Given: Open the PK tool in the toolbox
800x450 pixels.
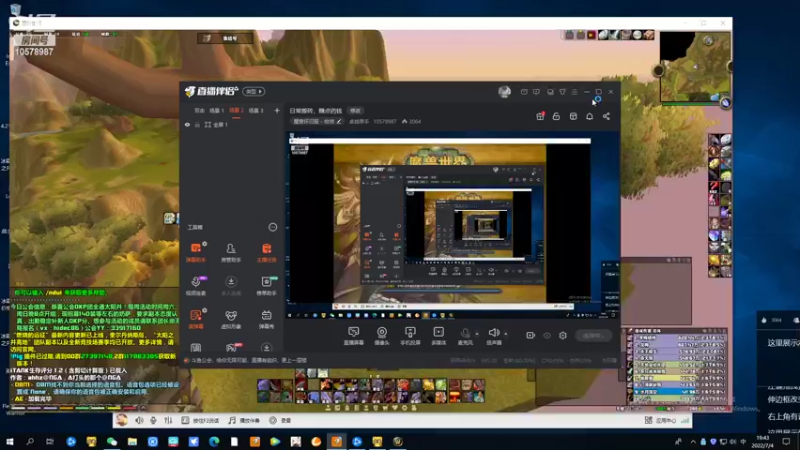Looking at the screenshot, I should tap(232, 347).
